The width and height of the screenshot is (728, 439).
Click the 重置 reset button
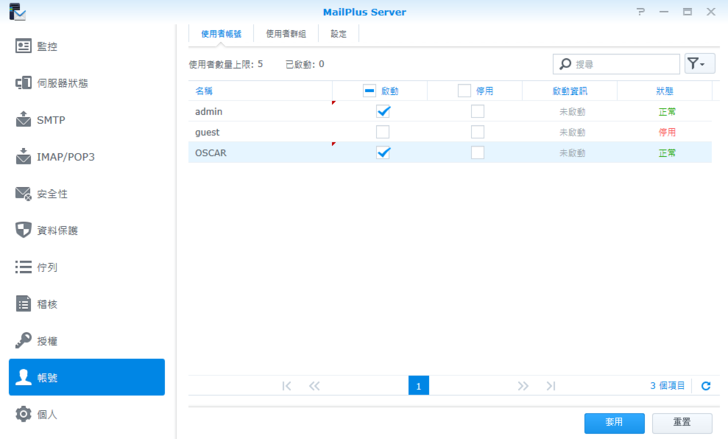point(682,422)
